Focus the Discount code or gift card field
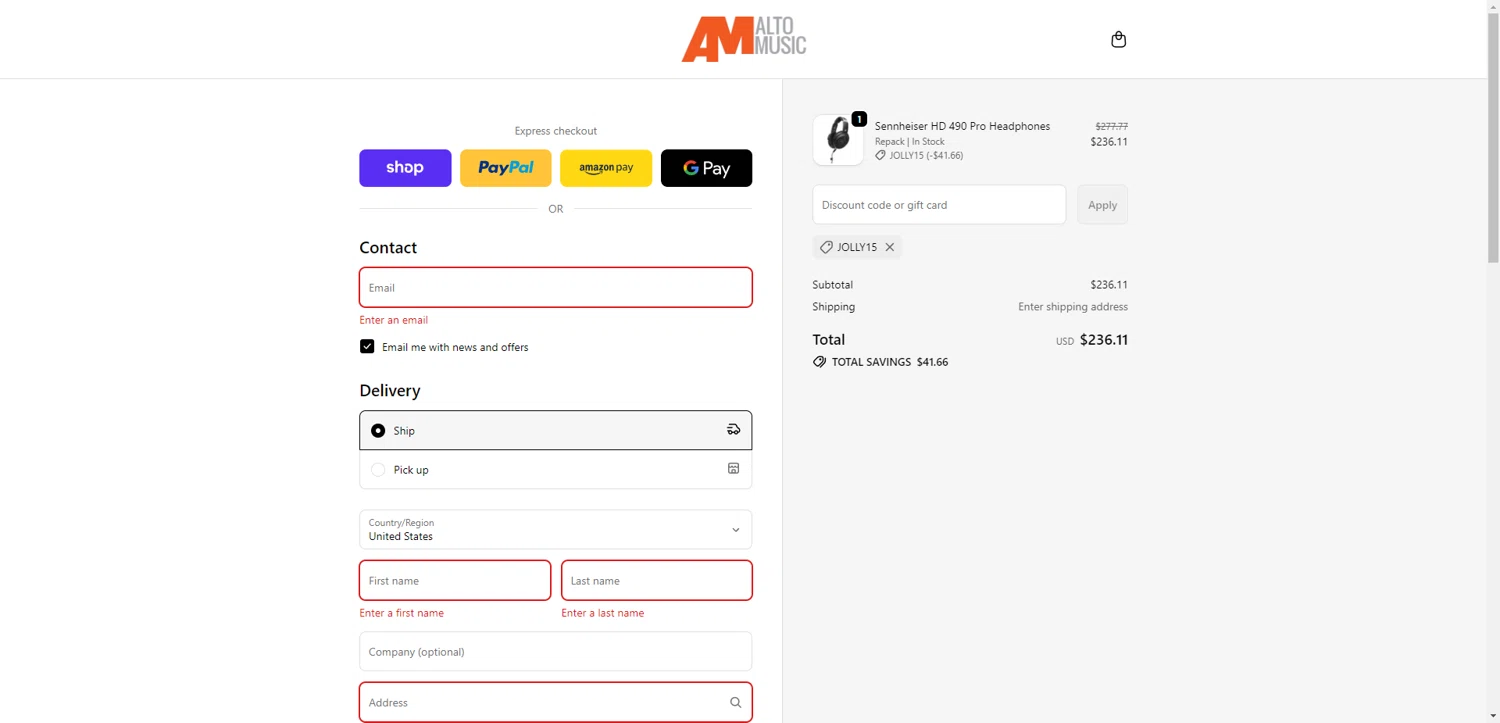The image size is (1500, 723). pos(939,205)
